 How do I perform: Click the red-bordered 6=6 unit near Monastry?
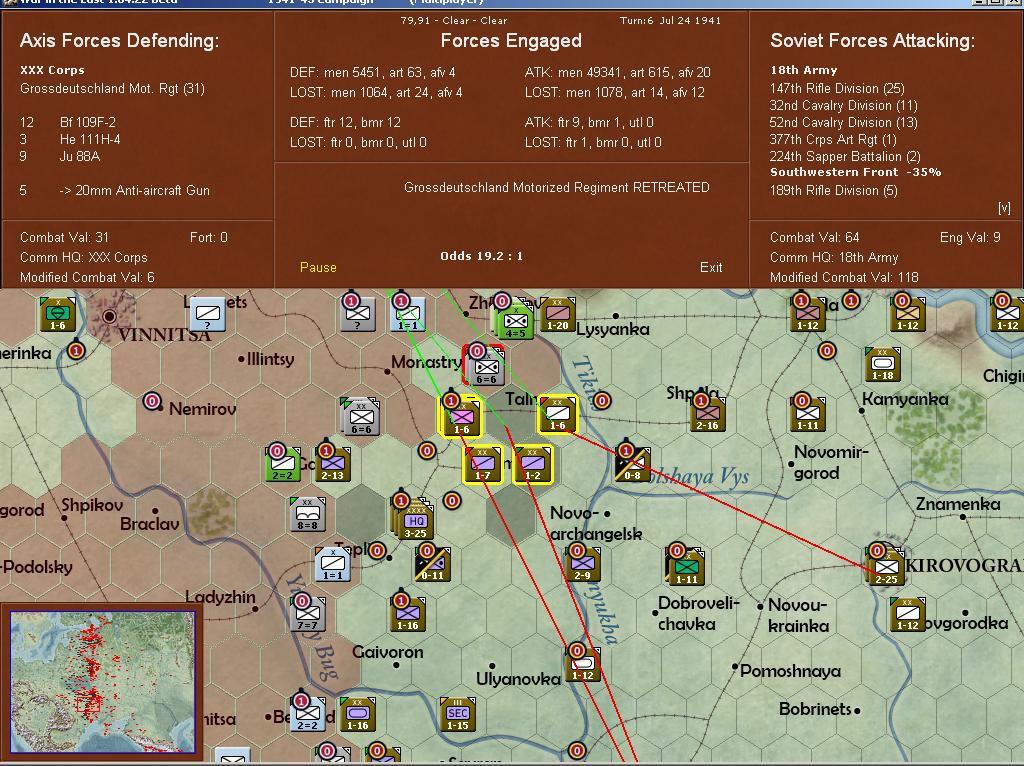(x=486, y=368)
